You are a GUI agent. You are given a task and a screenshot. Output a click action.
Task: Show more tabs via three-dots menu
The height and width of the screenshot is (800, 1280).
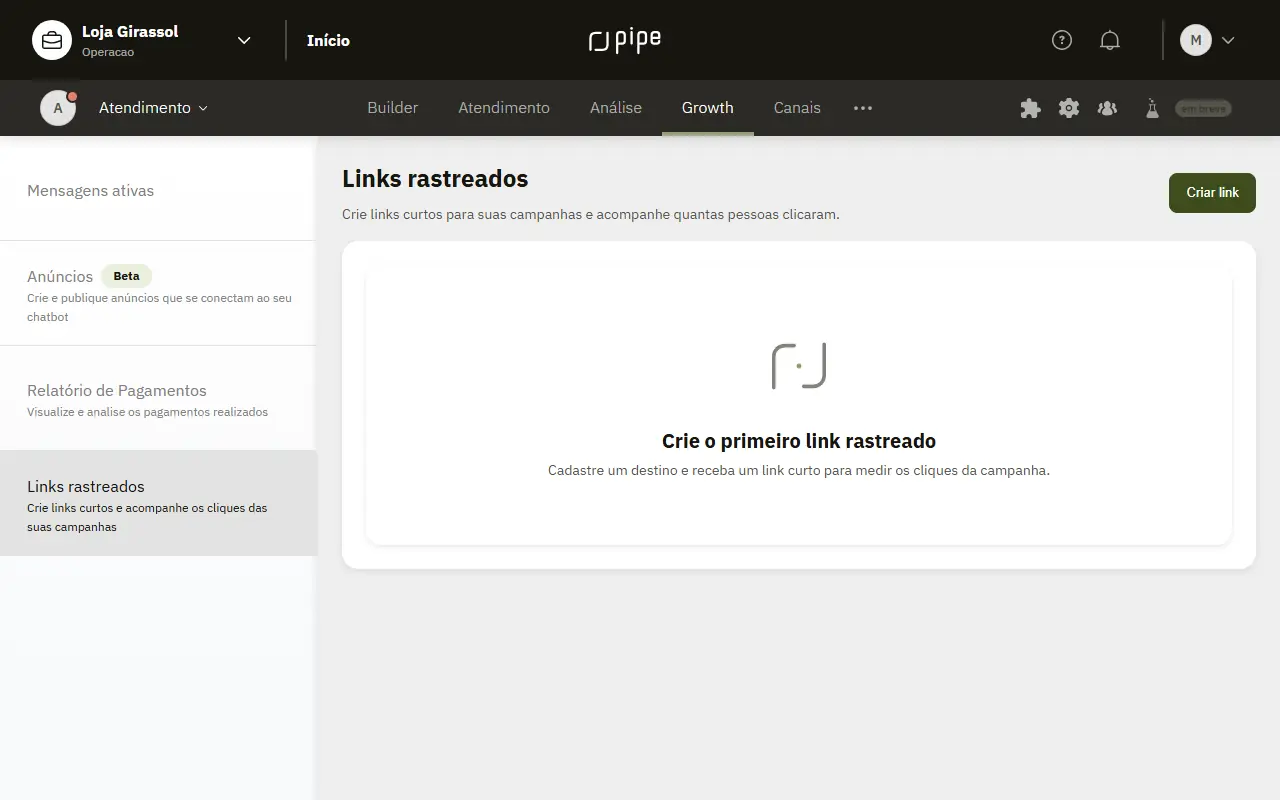tap(863, 108)
